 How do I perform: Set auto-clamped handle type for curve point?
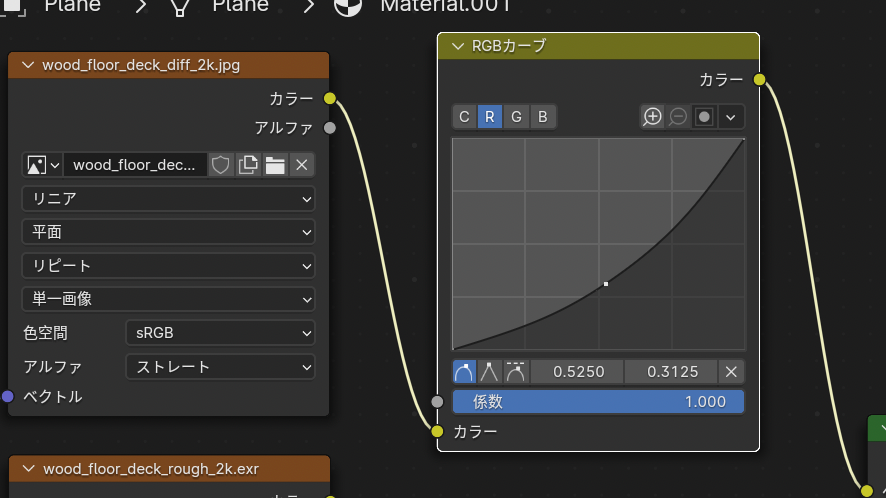[x=516, y=372]
